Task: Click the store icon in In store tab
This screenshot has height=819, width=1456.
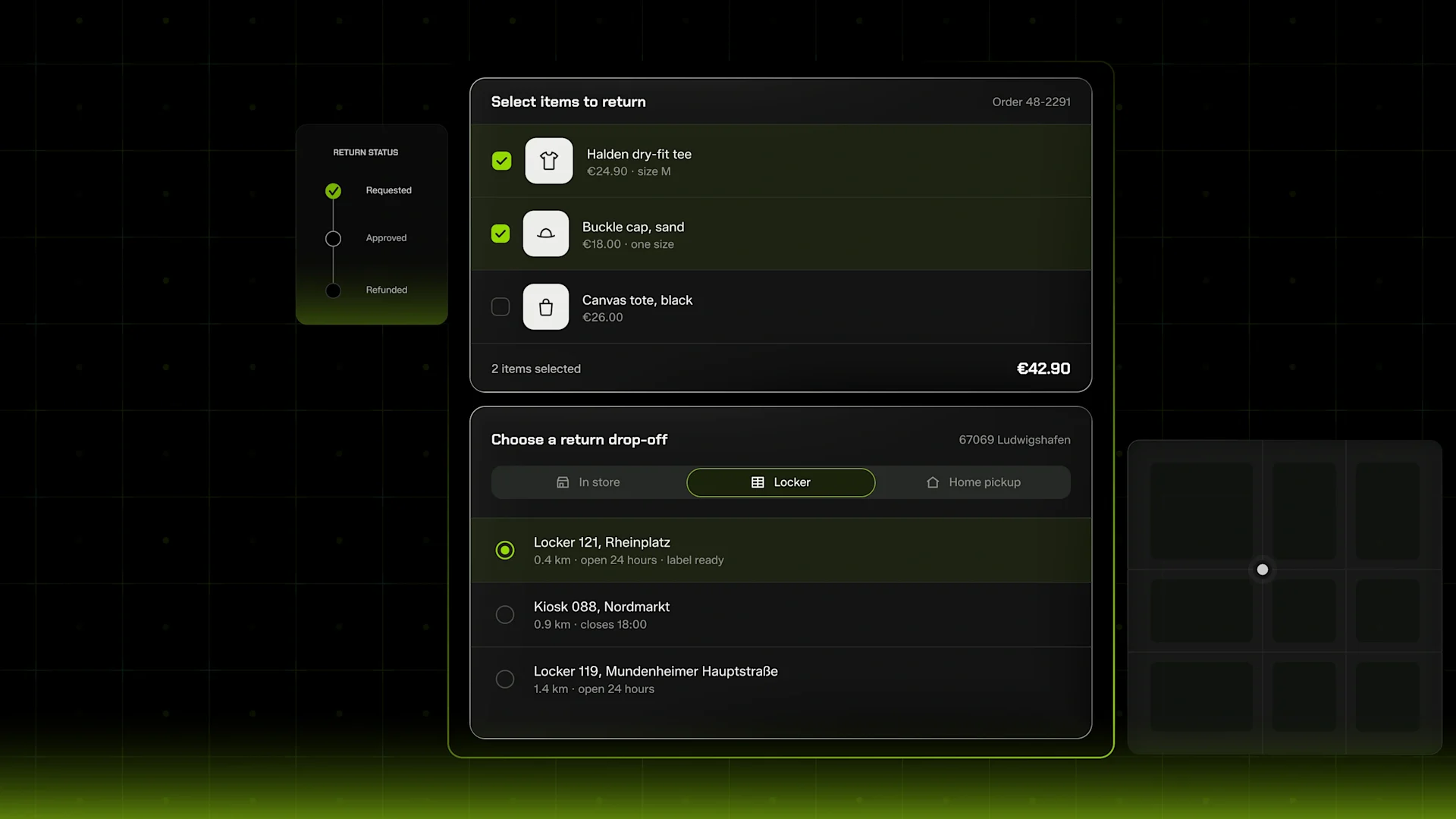Action: click(563, 482)
